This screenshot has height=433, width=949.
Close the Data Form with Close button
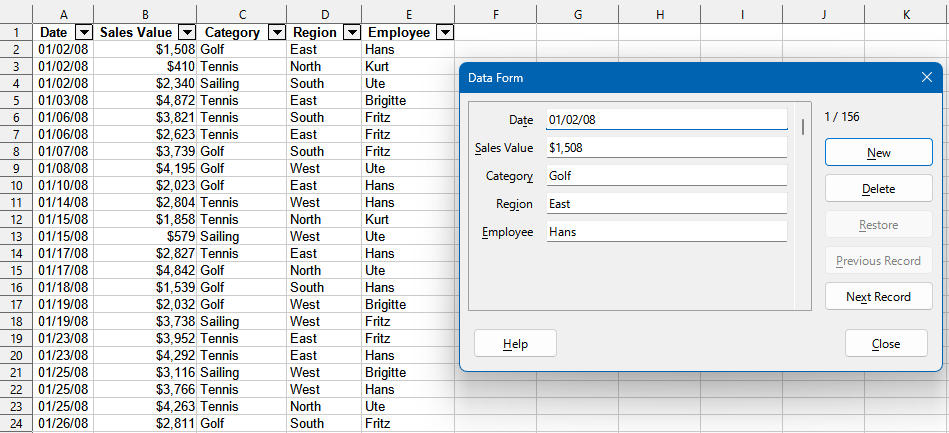pos(886,343)
